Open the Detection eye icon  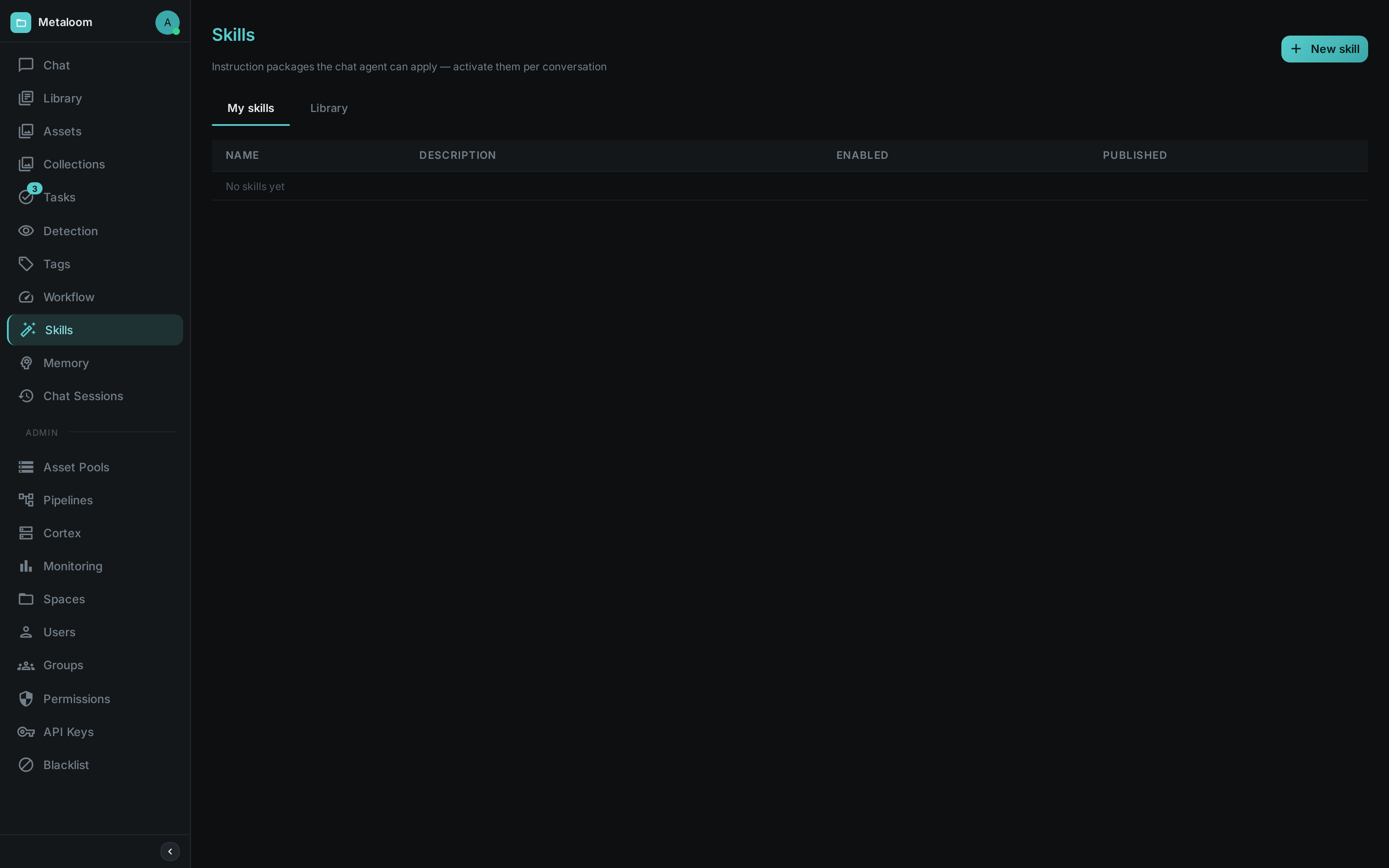pos(26,231)
